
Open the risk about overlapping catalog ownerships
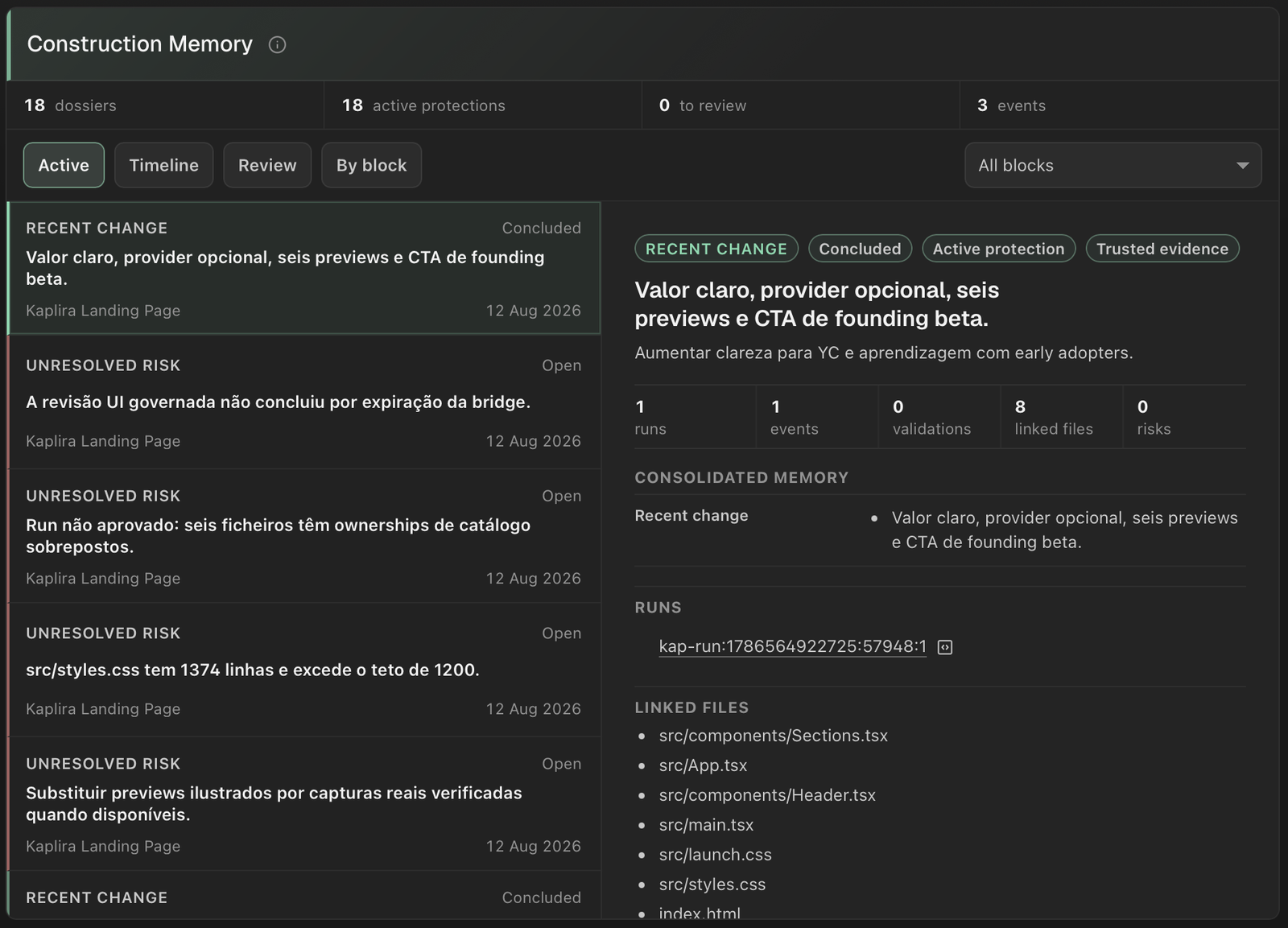(303, 536)
